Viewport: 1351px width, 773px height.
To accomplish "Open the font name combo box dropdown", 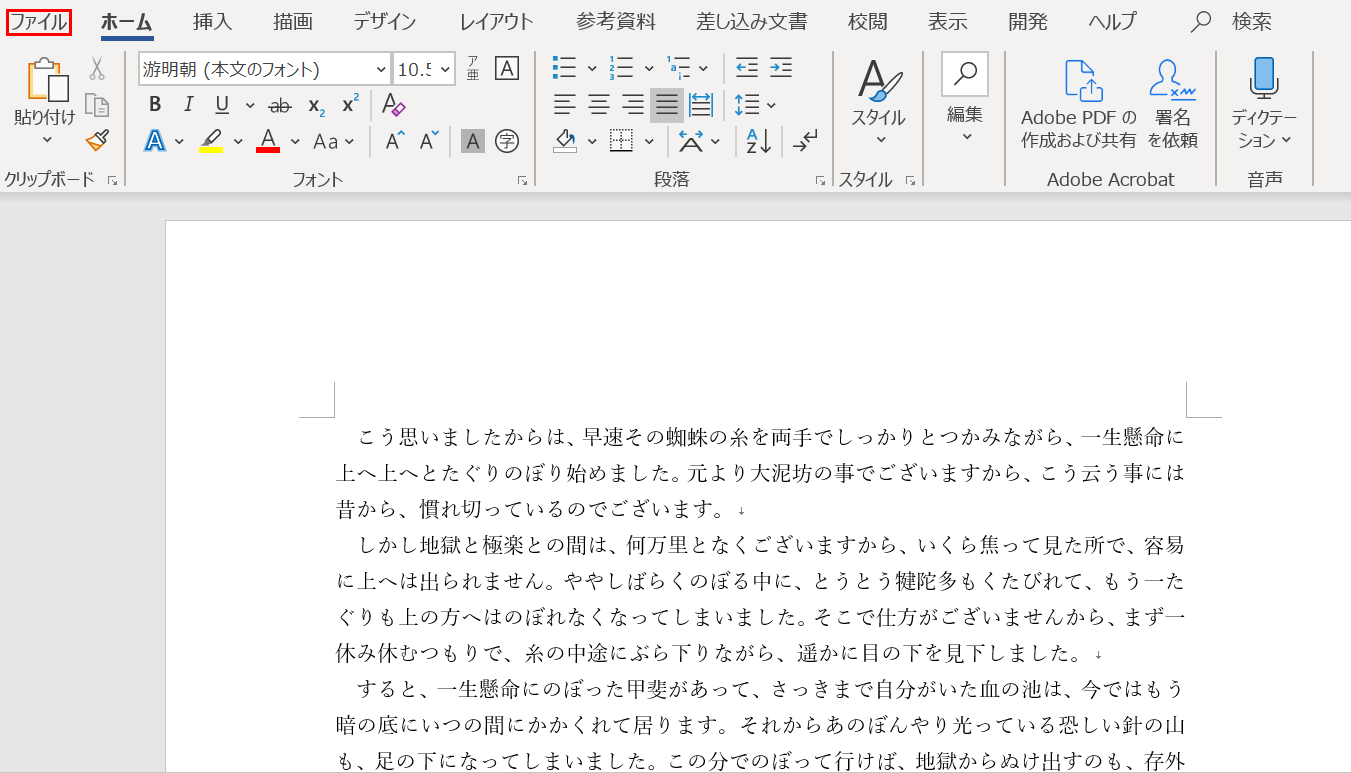I will click(380, 69).
